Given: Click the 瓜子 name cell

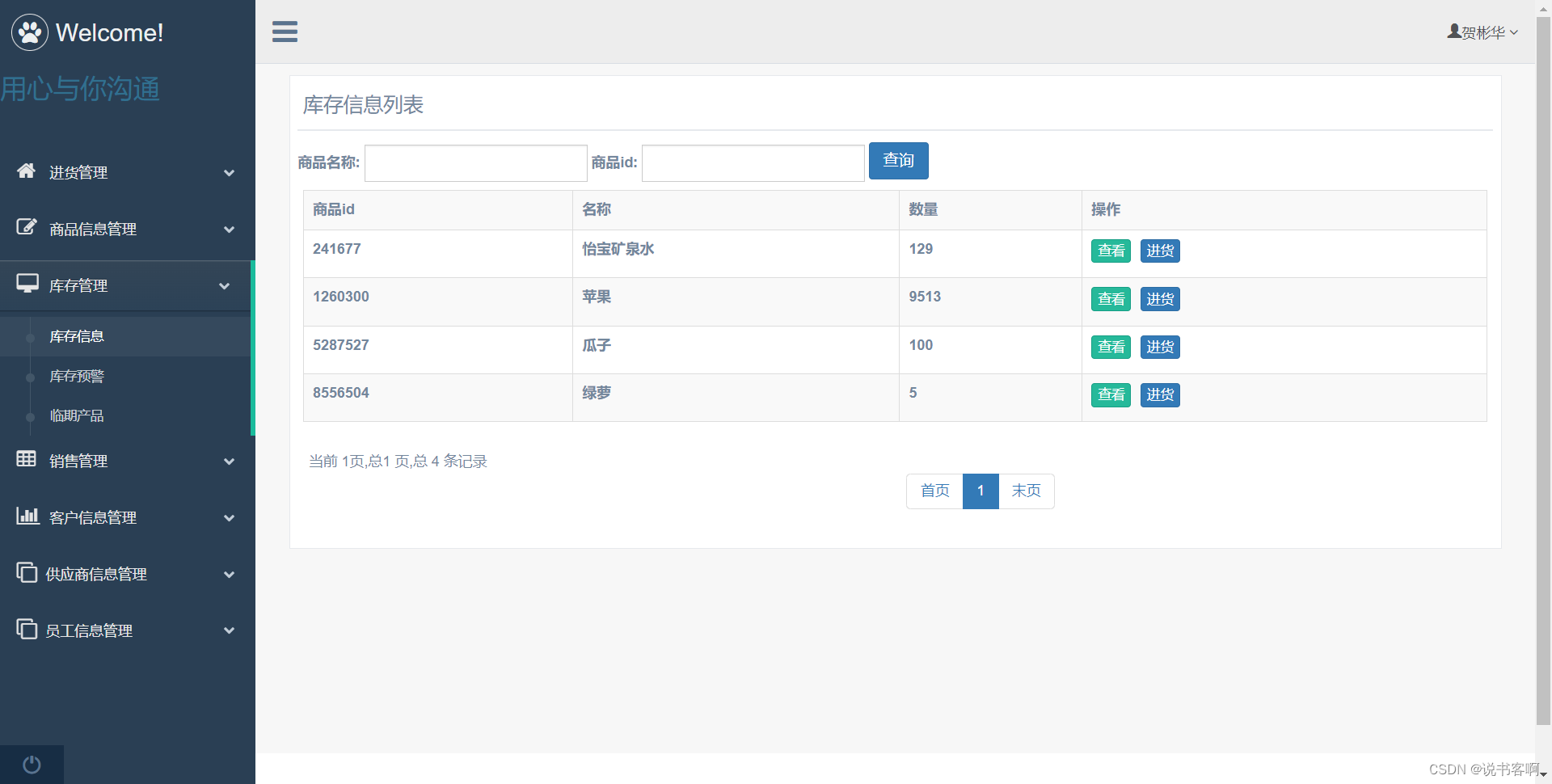Looking at the screenshot, I should tap(736, 350).
